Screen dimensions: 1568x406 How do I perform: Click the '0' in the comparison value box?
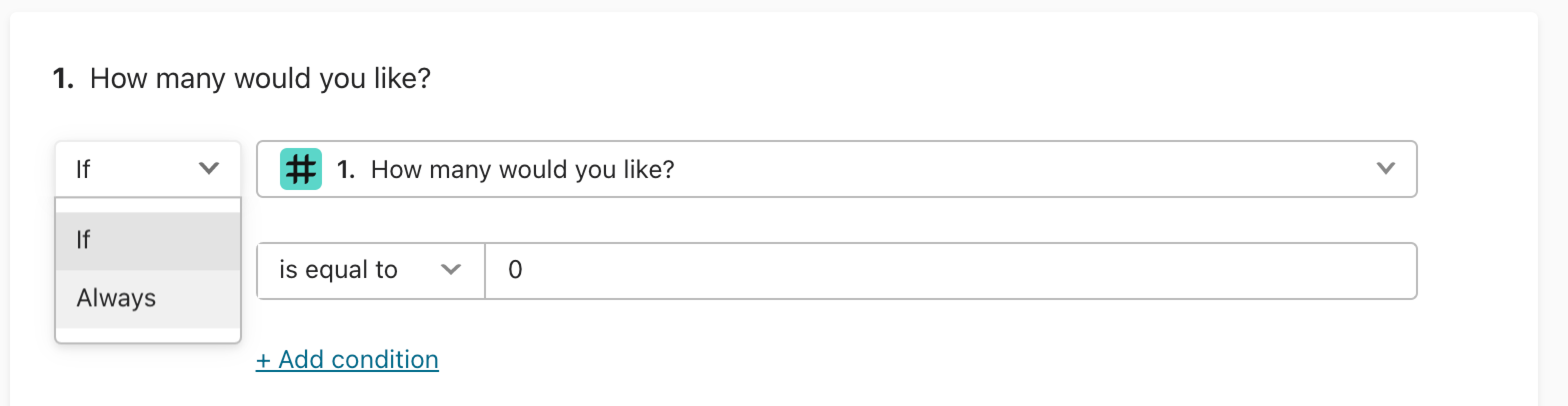click(515, 269)
